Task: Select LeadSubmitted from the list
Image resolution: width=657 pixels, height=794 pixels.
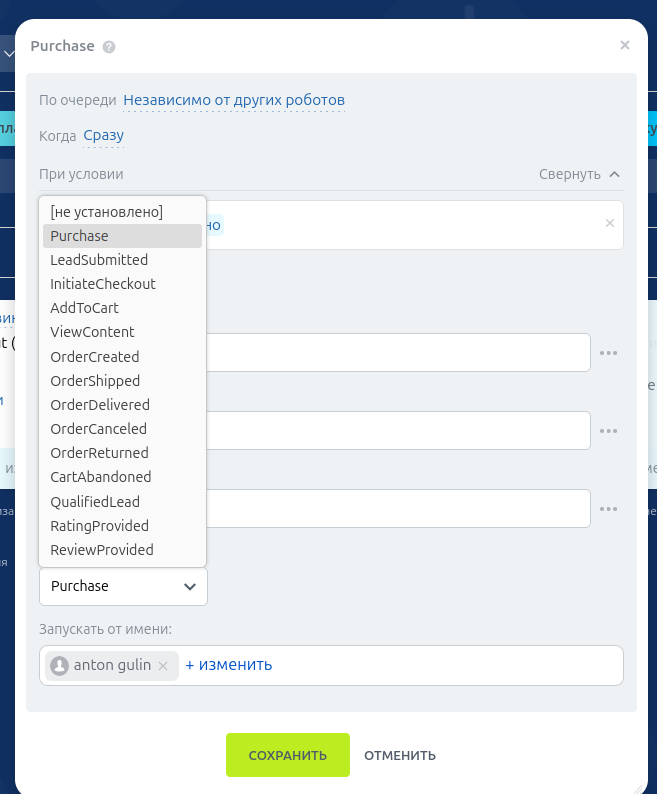Action: pyautogui.click(x=99, y=260)
